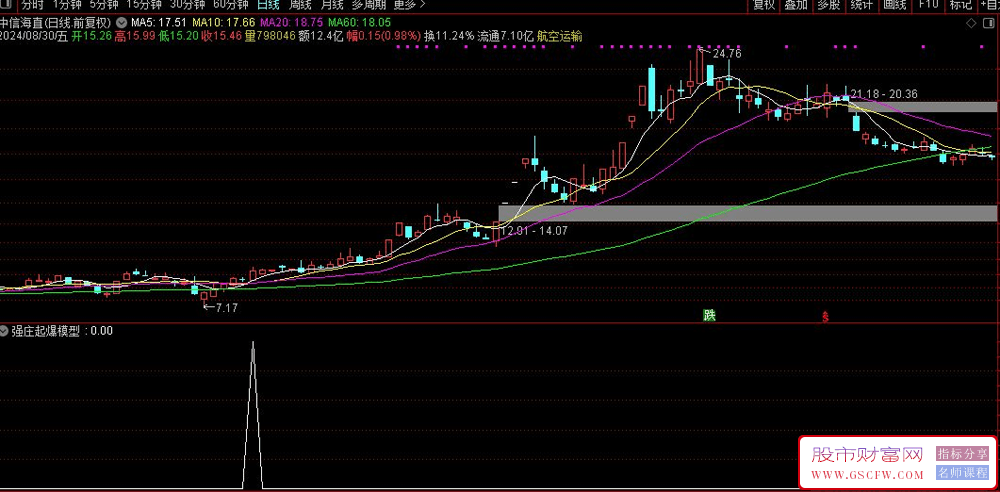Click the 强庄起爆模型 indicator title
This screenshot has height=492, width=1000.
(45, 331)
